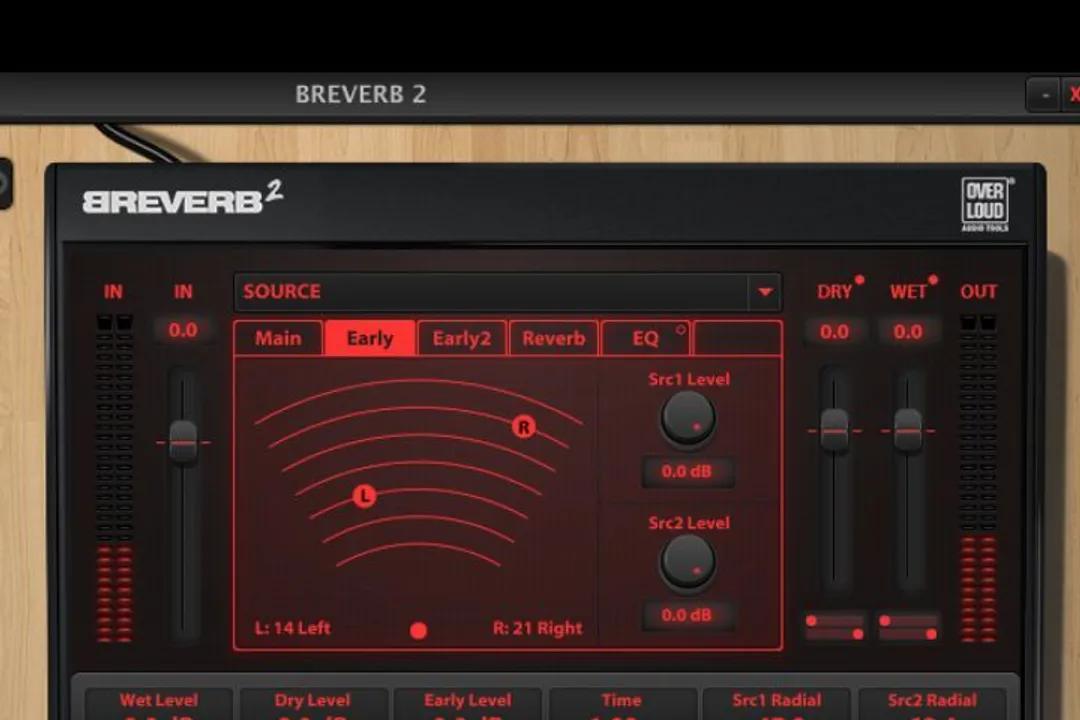
Task: Expand the SOURCE selector arrow
Action: [766, 292]
